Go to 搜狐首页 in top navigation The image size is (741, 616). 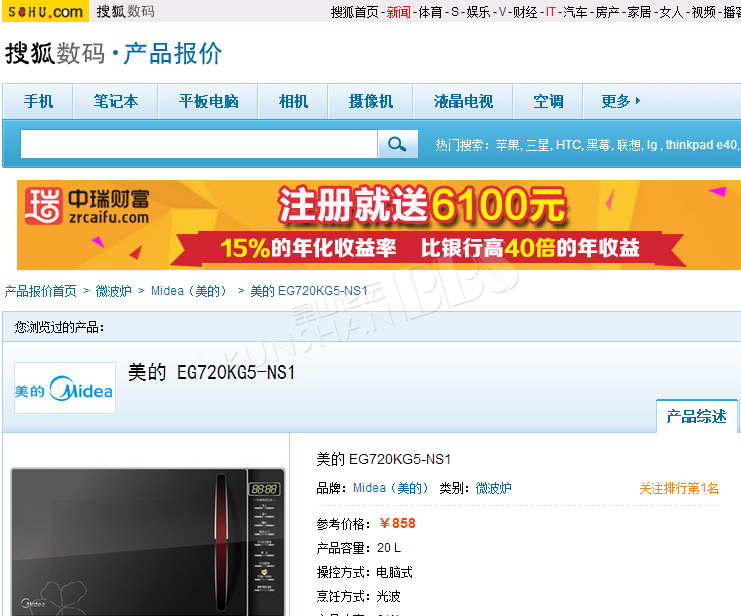pos(354,12)
